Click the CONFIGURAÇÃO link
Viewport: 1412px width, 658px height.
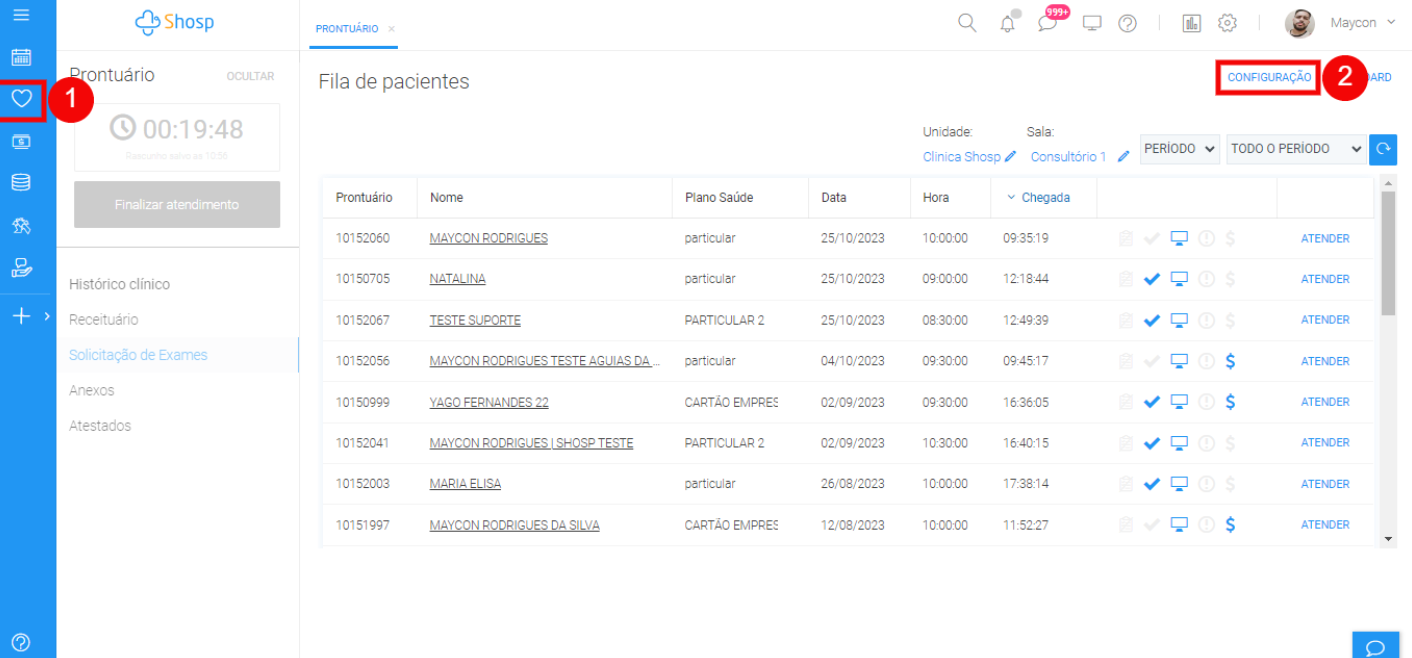pos(1269,77)
